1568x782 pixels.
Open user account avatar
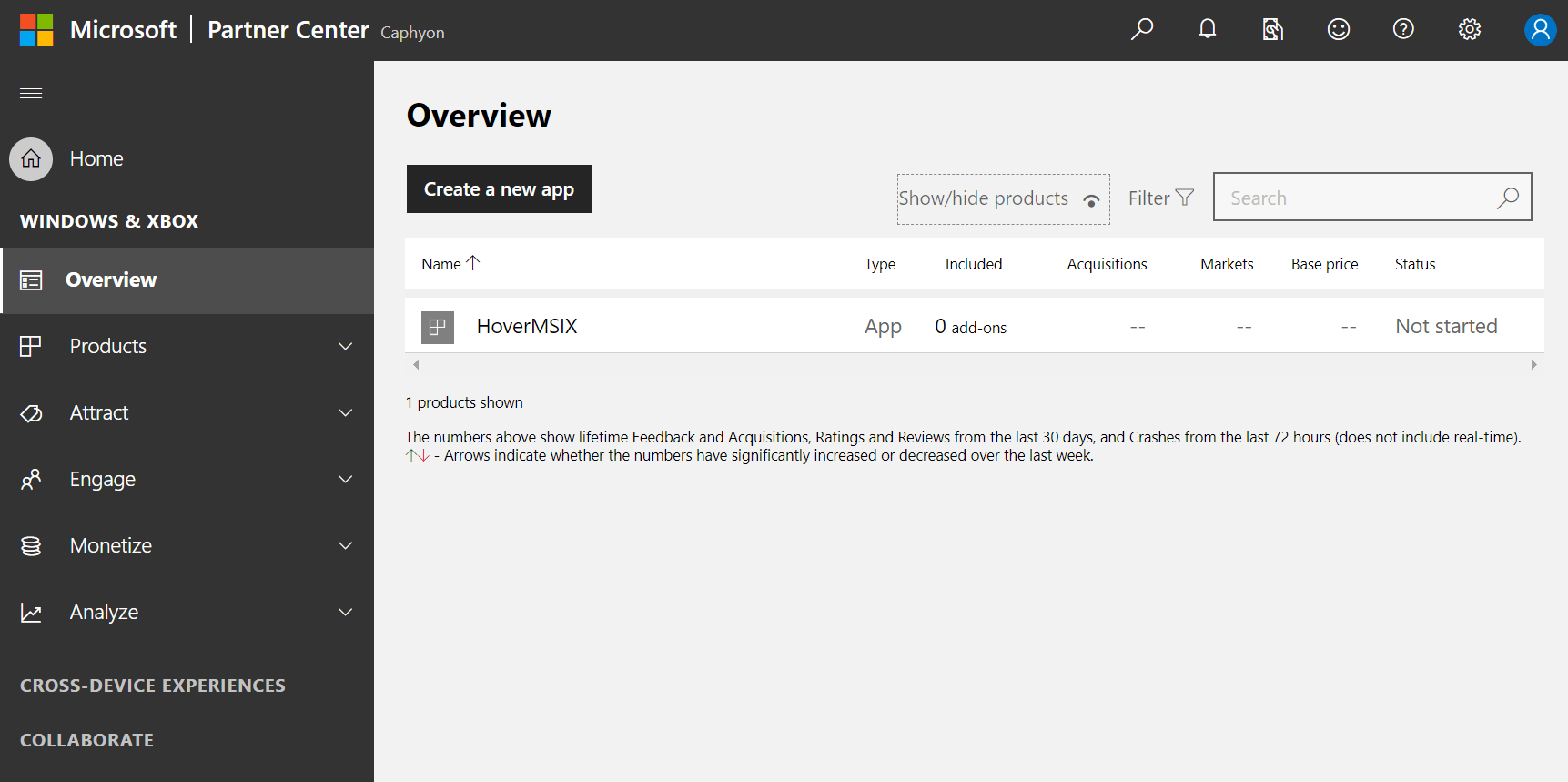click(1540, 30)
